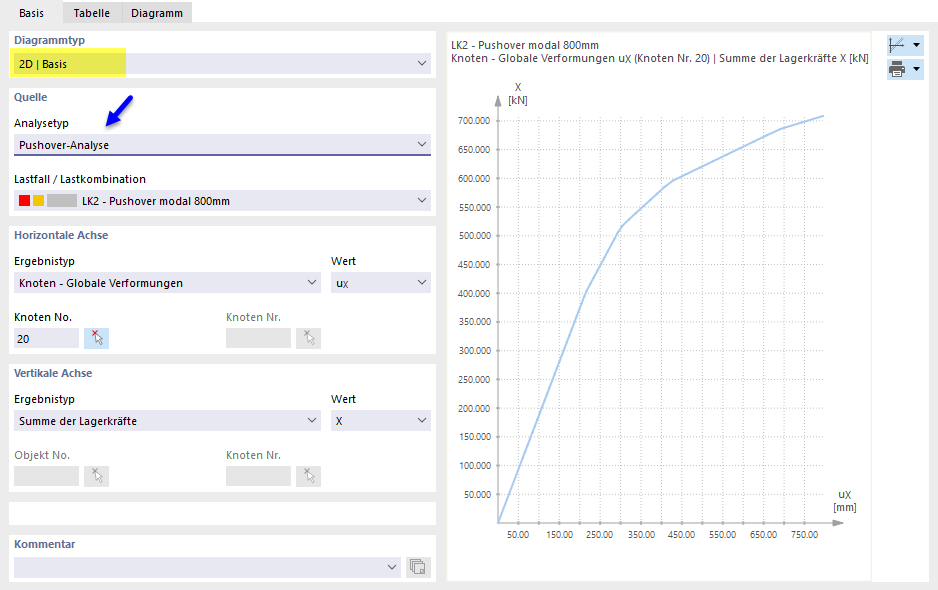Open vertical axis Wert X dropdown
Screen dimensions: 938x590
click(380, 421)
